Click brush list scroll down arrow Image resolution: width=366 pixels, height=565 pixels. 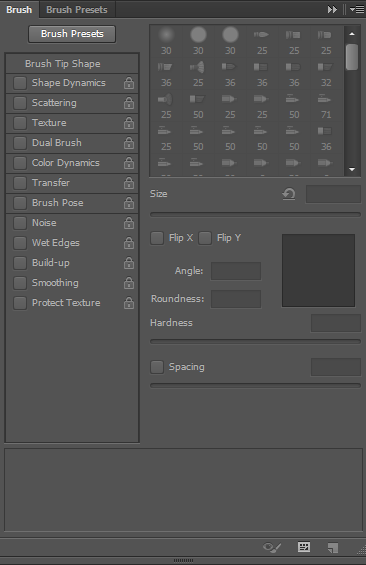coord(352,169)
